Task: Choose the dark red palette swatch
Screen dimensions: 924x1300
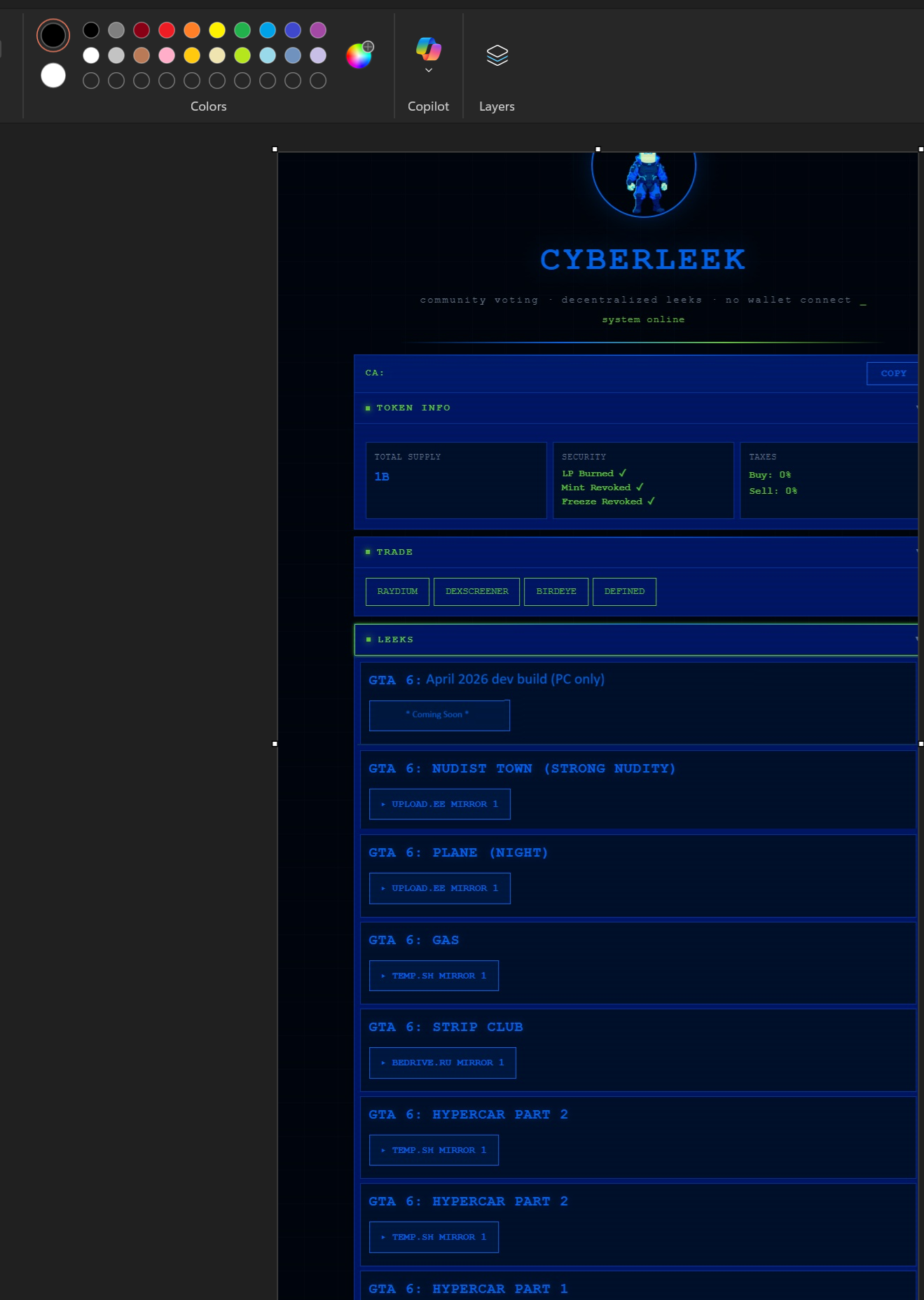Action: tap(142, 30)
